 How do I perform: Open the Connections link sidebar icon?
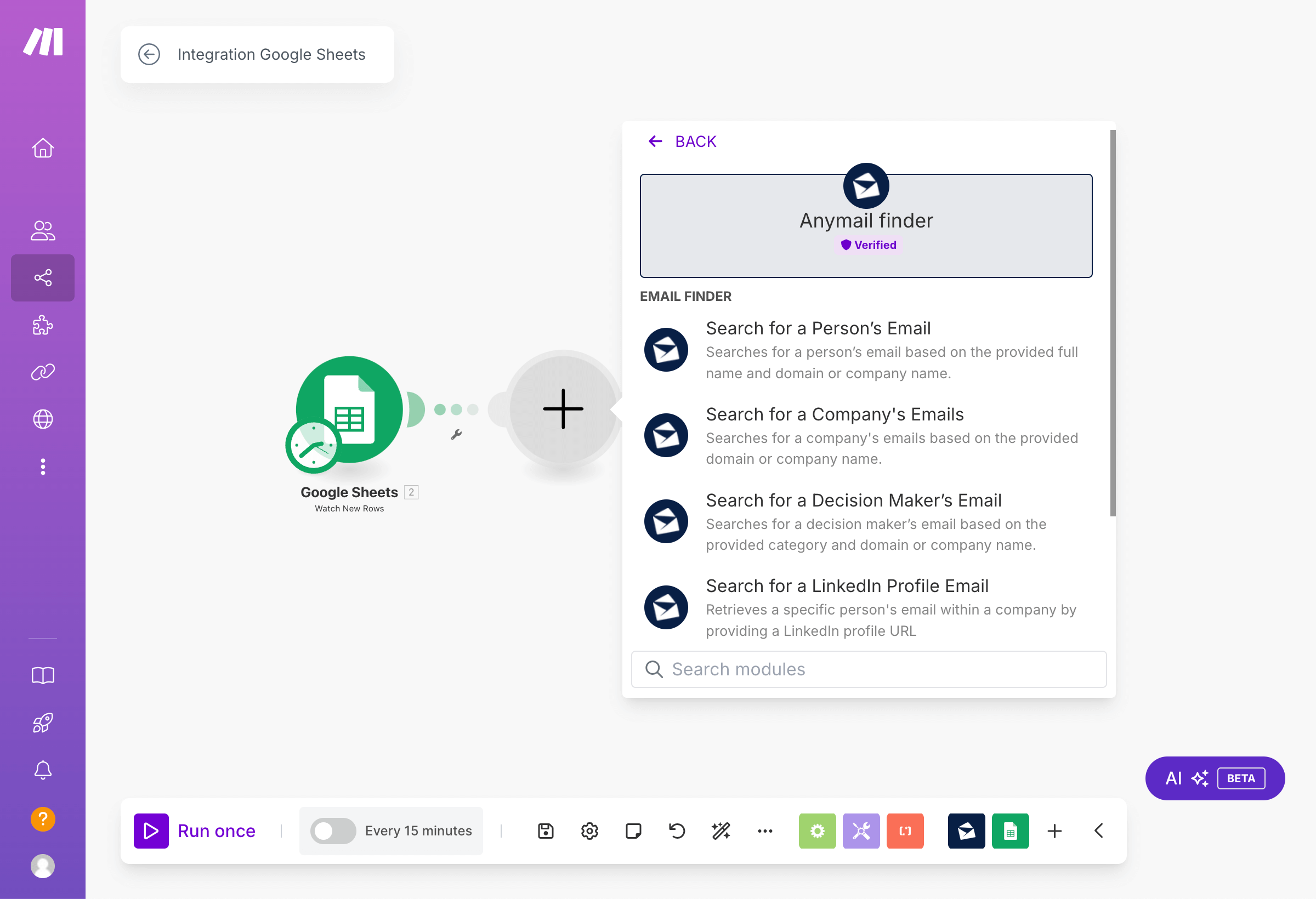43,372
